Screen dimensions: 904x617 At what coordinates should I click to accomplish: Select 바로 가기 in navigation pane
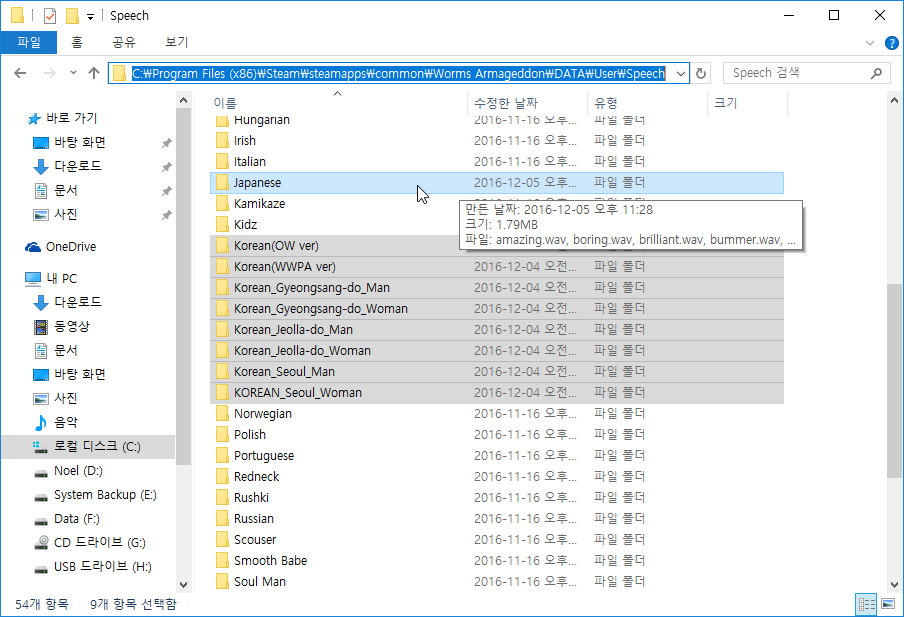tap(62, 118)
